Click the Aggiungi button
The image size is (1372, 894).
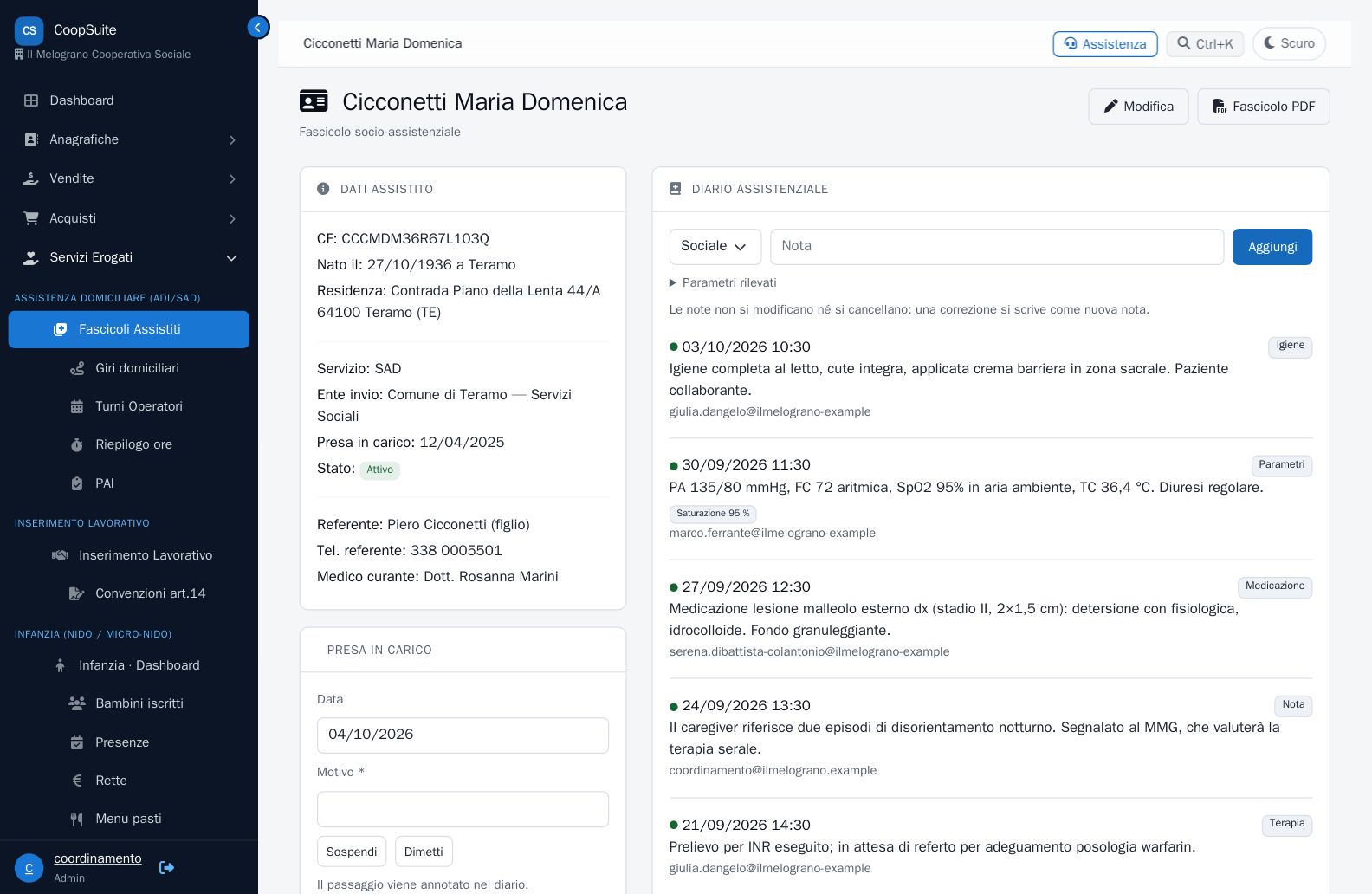tap(1272, 247)
